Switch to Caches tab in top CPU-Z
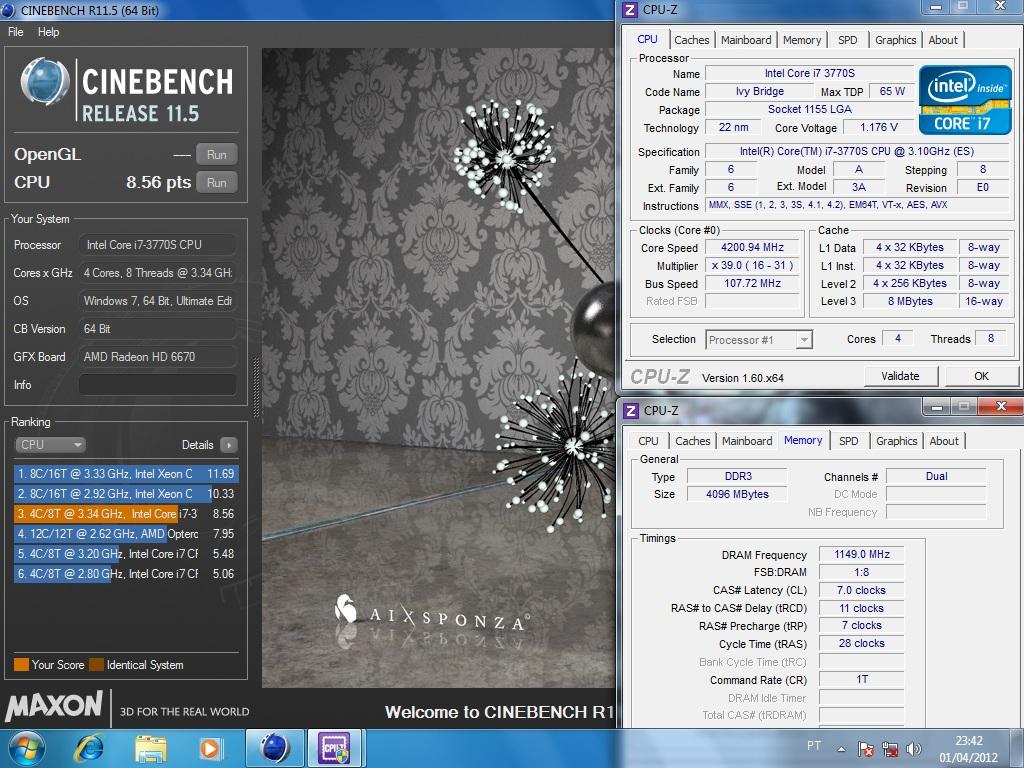 tap(692, 40)
